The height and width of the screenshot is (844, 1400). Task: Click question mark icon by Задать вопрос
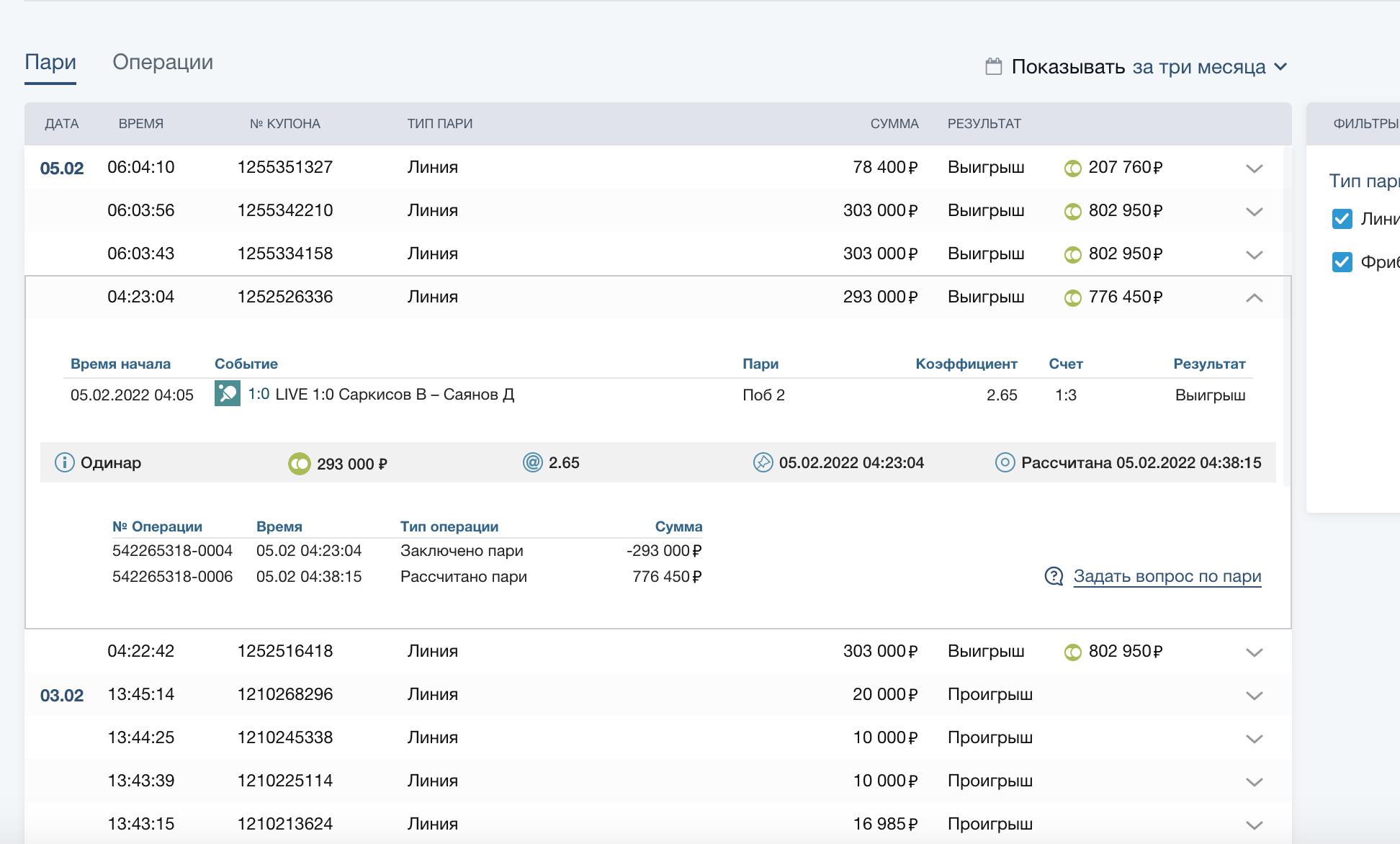click(x=1054, y=576)
